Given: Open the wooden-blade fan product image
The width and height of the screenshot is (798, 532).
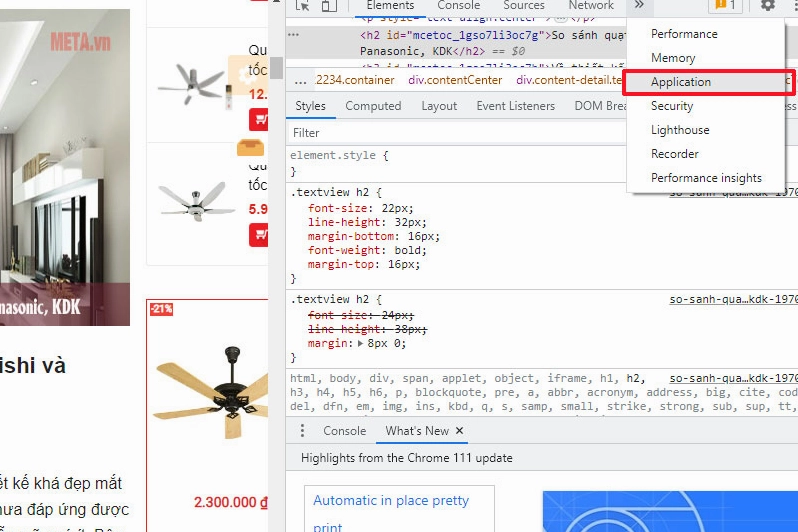Looking at the screenshot, I should pos(213,392).
